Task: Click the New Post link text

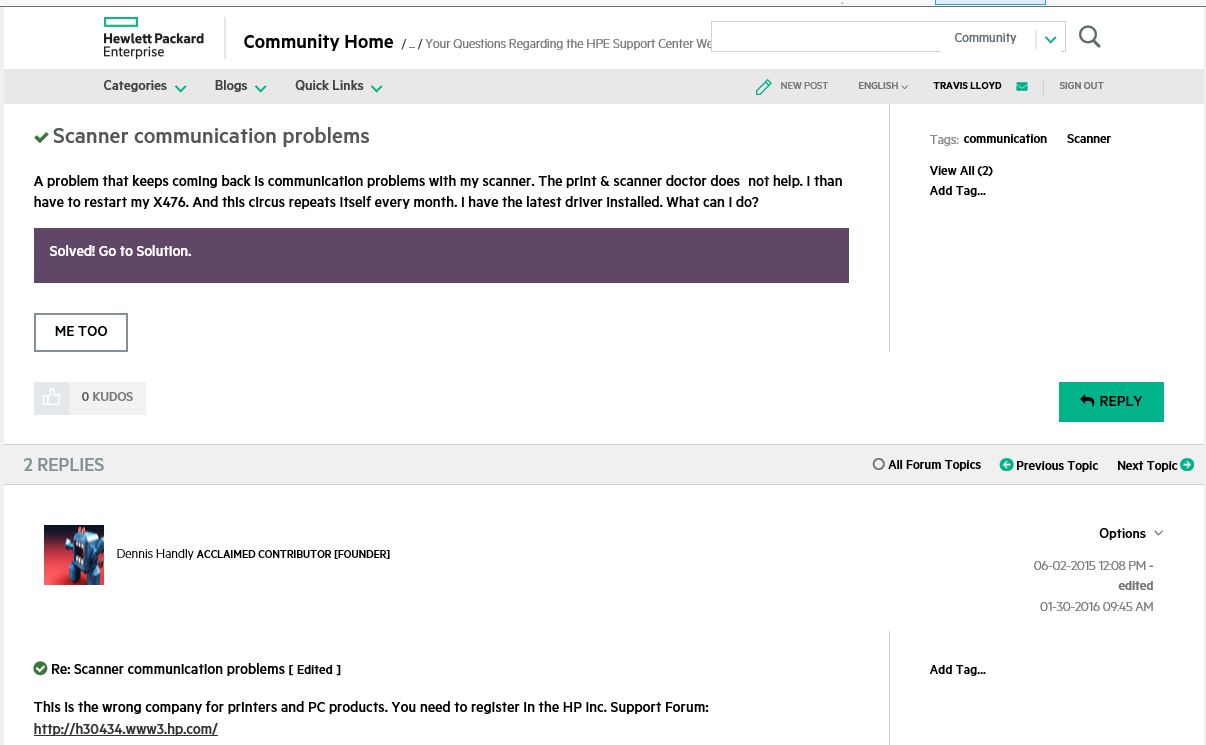Action: pos(804,86)
